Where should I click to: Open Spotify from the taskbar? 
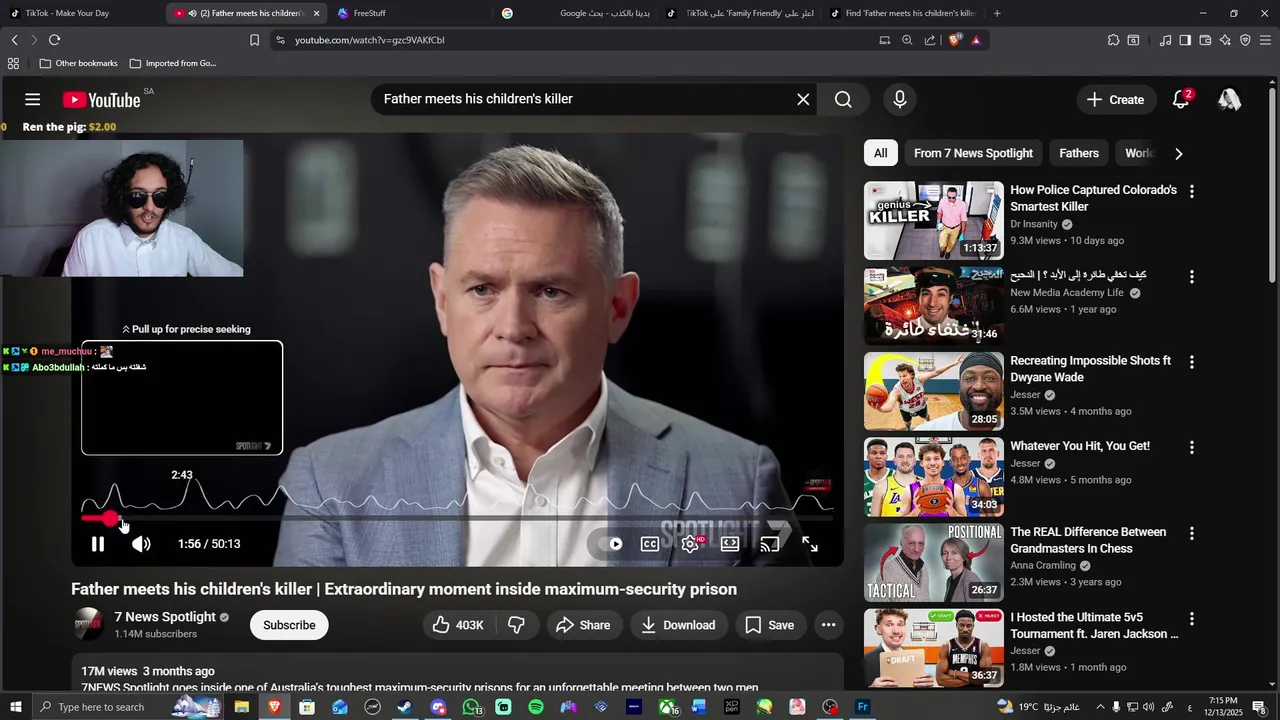[535, 707]
